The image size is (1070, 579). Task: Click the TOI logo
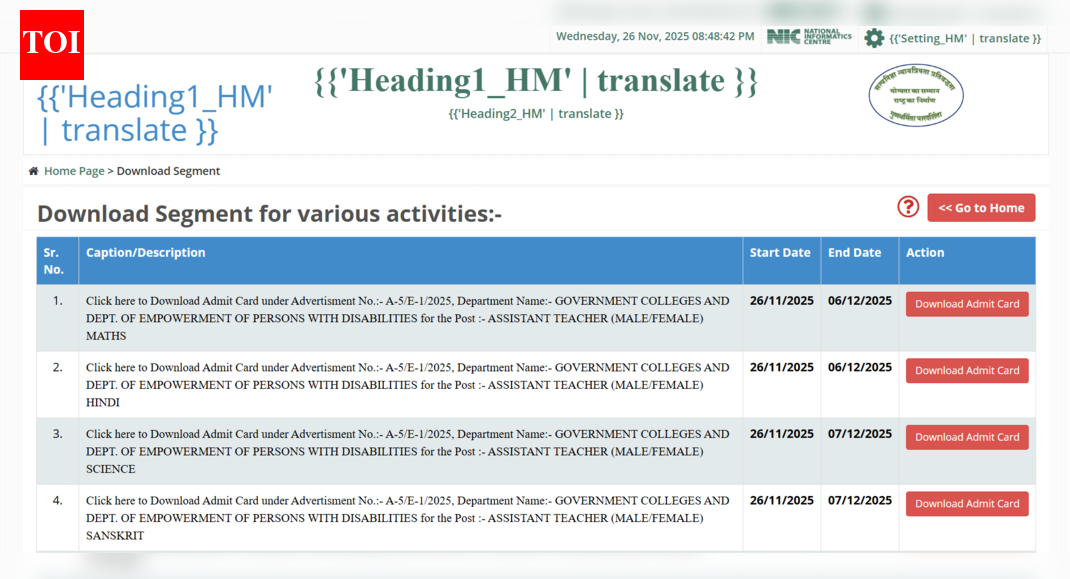pos(52,45)
